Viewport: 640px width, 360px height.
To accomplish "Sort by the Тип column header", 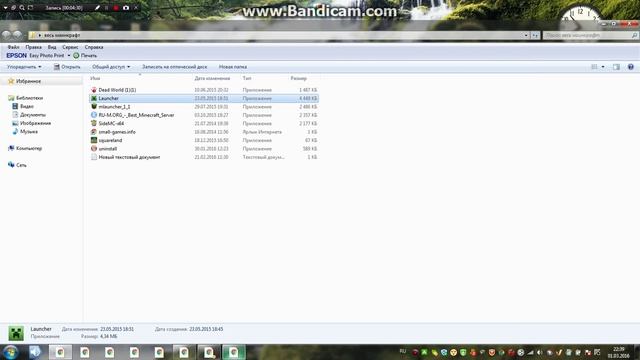I will (247, 78).
